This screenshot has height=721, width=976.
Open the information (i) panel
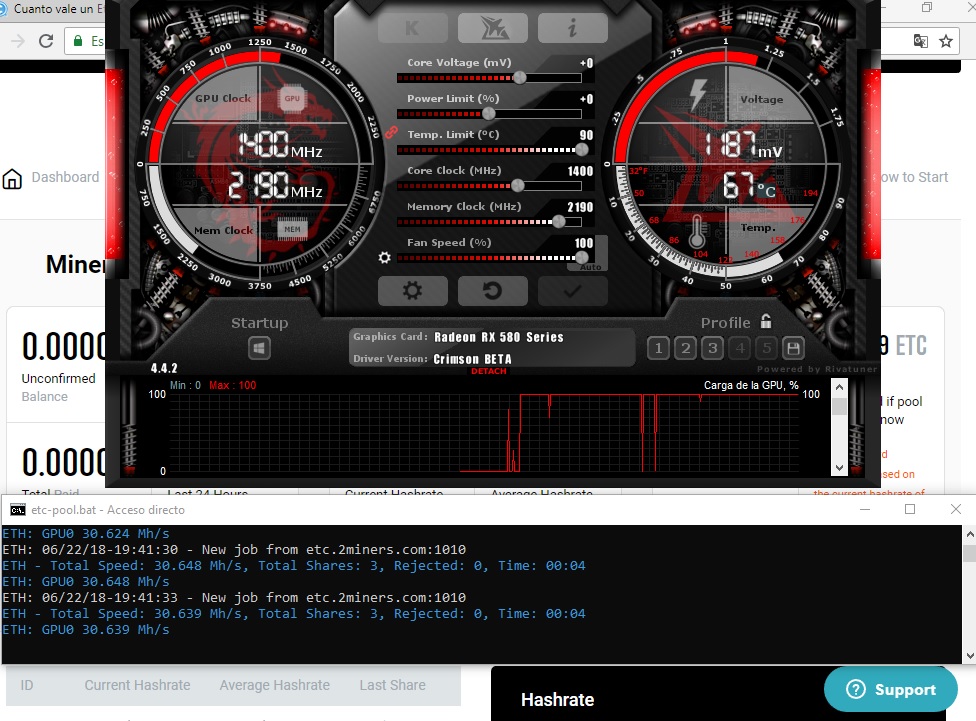tap(573, 28)
